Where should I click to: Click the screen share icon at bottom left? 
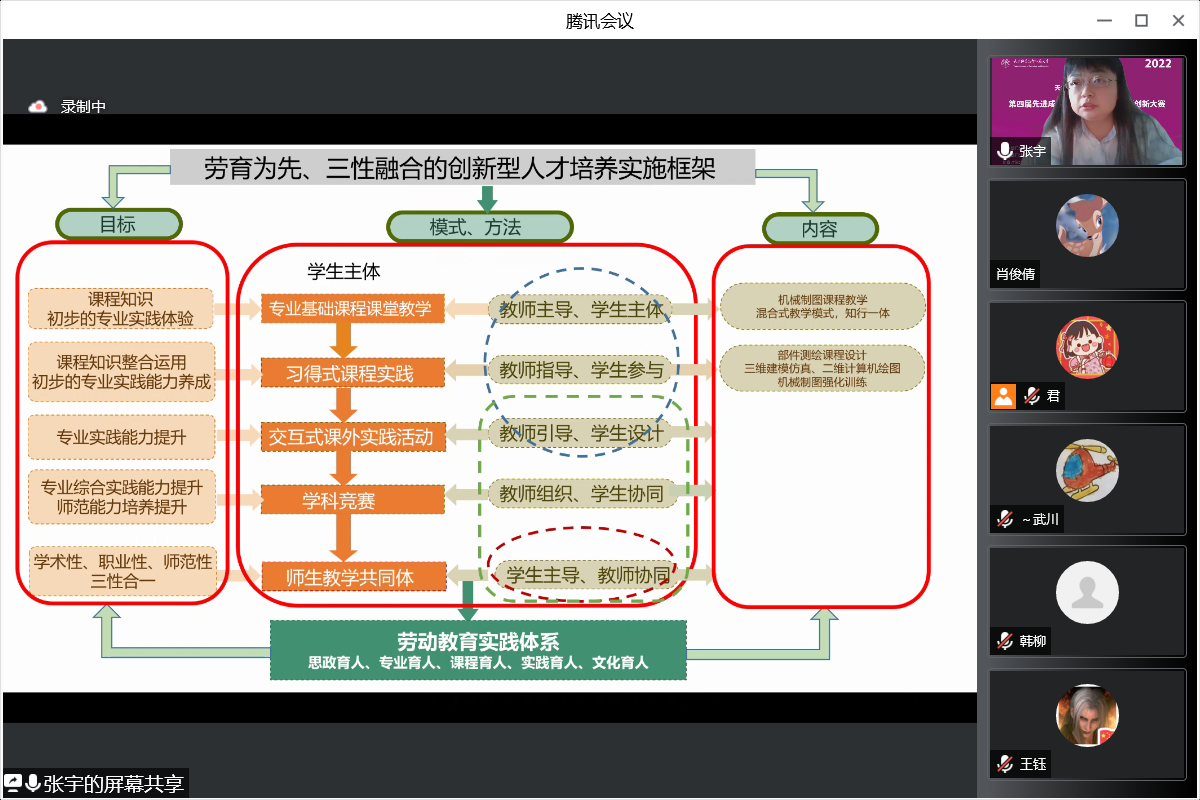14,784
